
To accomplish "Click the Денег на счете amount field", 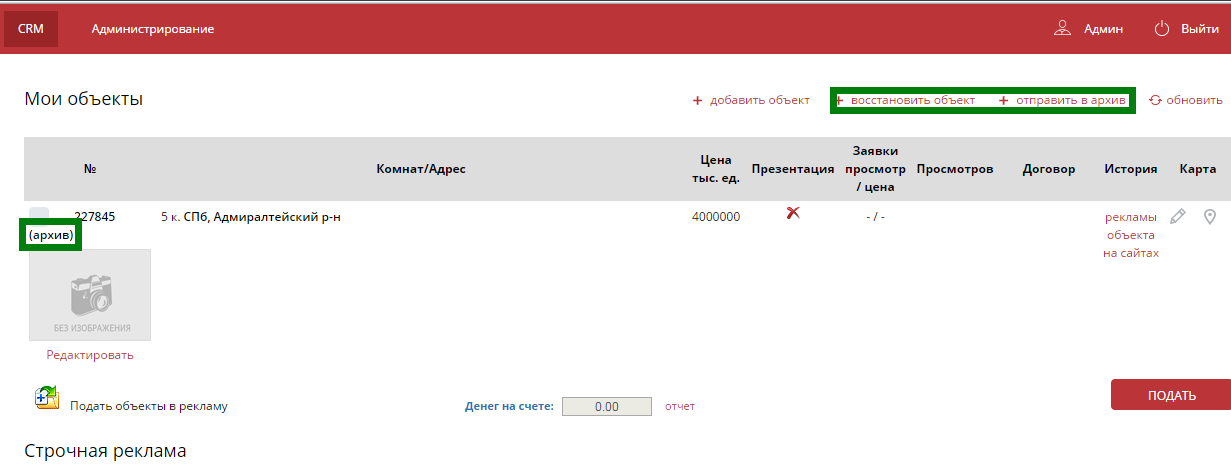I will click(607, 407).
